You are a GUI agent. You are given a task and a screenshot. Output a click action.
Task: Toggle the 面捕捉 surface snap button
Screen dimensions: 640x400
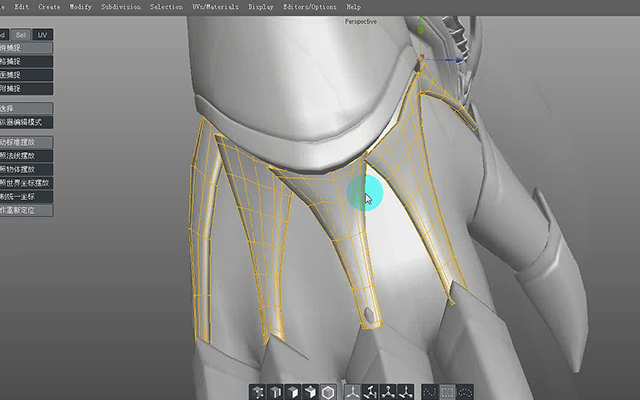pyautogui.click(x=26, y=75)
